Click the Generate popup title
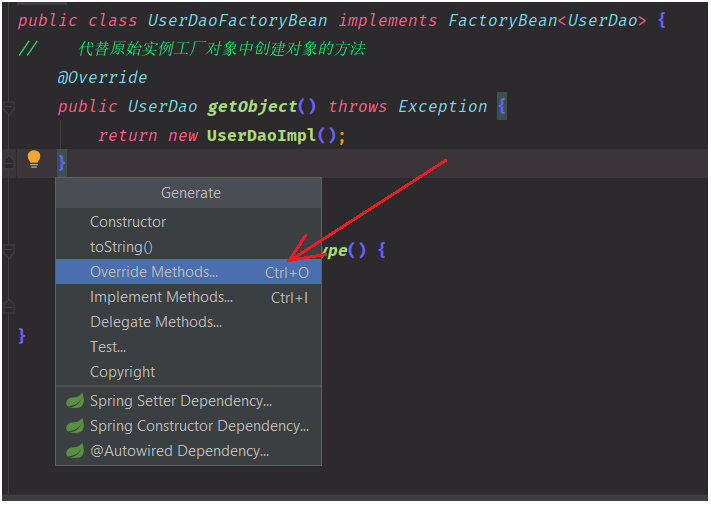The image size is (711, 505). (x=190, y=193)
